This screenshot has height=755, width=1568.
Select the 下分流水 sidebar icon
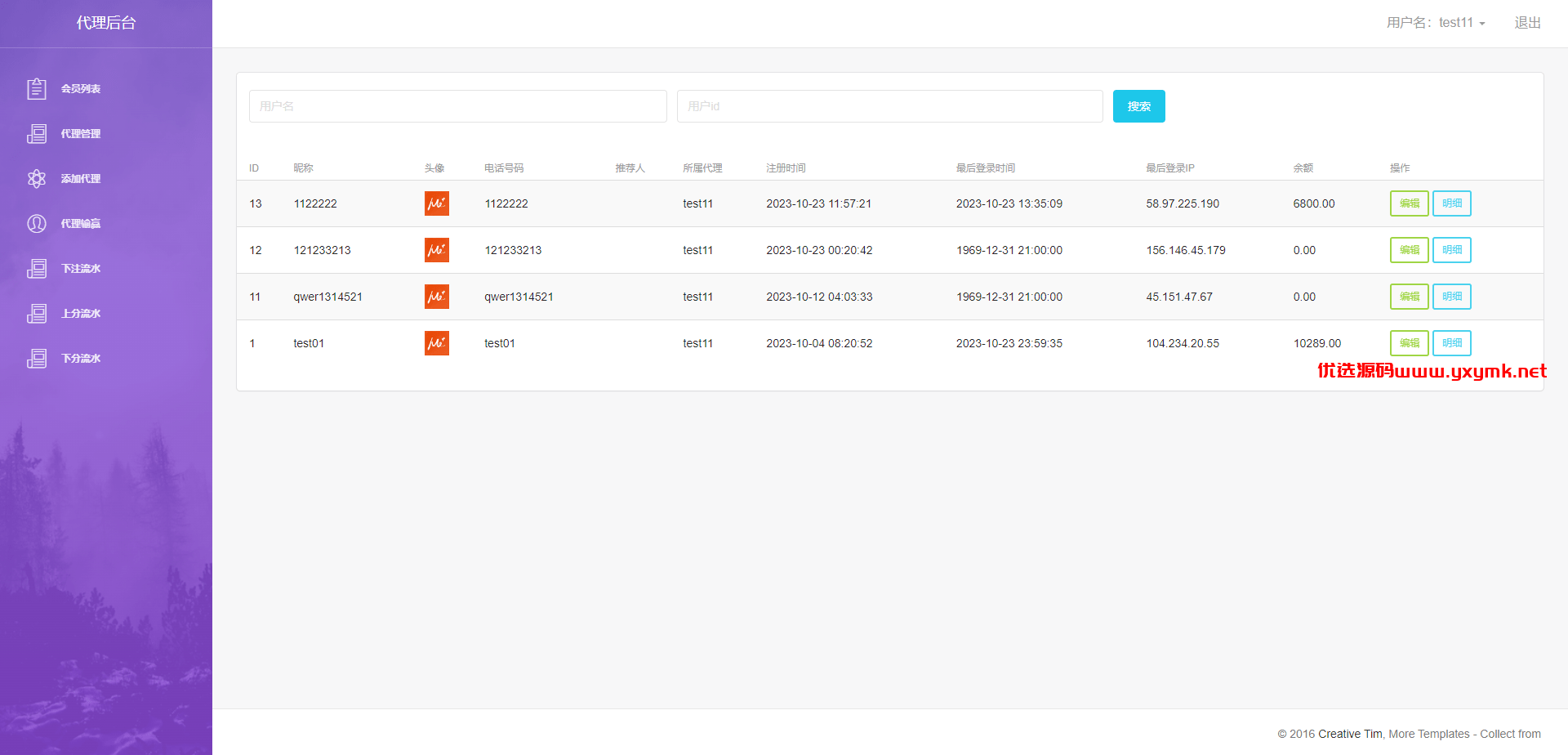pos(37,358)
